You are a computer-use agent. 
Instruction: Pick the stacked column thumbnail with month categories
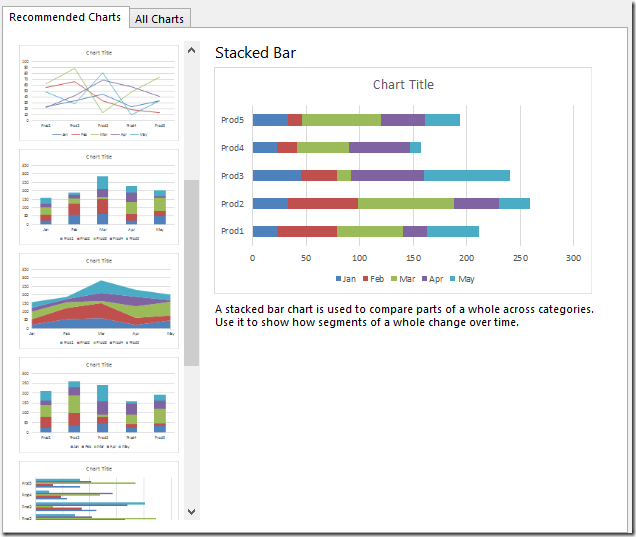[x=99, y=197]
